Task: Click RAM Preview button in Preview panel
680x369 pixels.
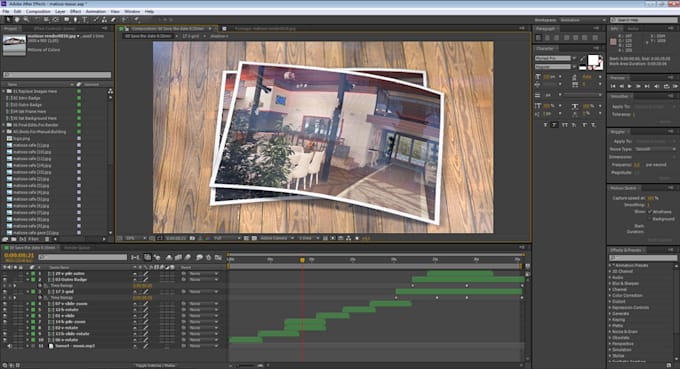Action: 675,86
